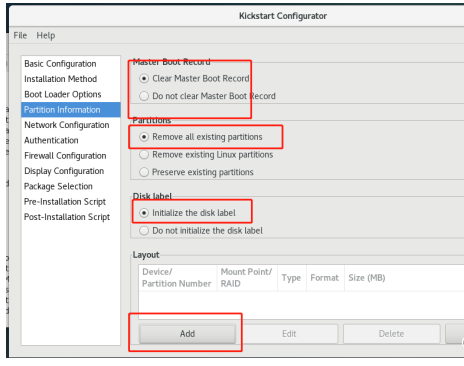
Task: Click the Add partition button
Action: pyautogui.click(x=187, y=334)
